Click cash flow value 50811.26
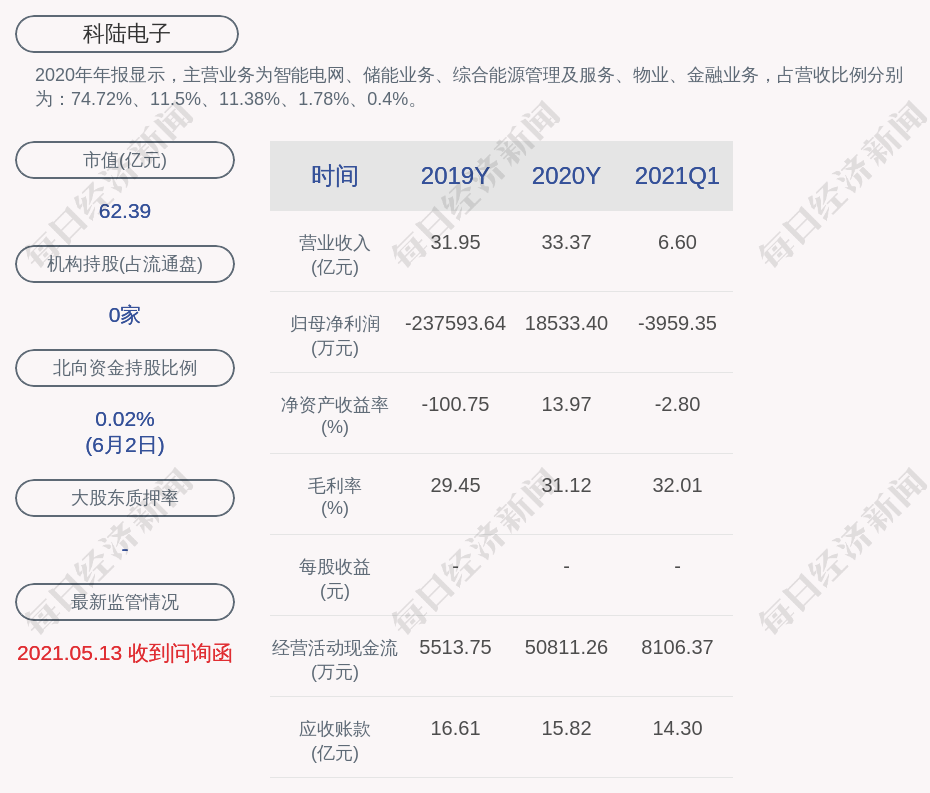This screenshot has height=793, width=930. [x=566, y=647]
